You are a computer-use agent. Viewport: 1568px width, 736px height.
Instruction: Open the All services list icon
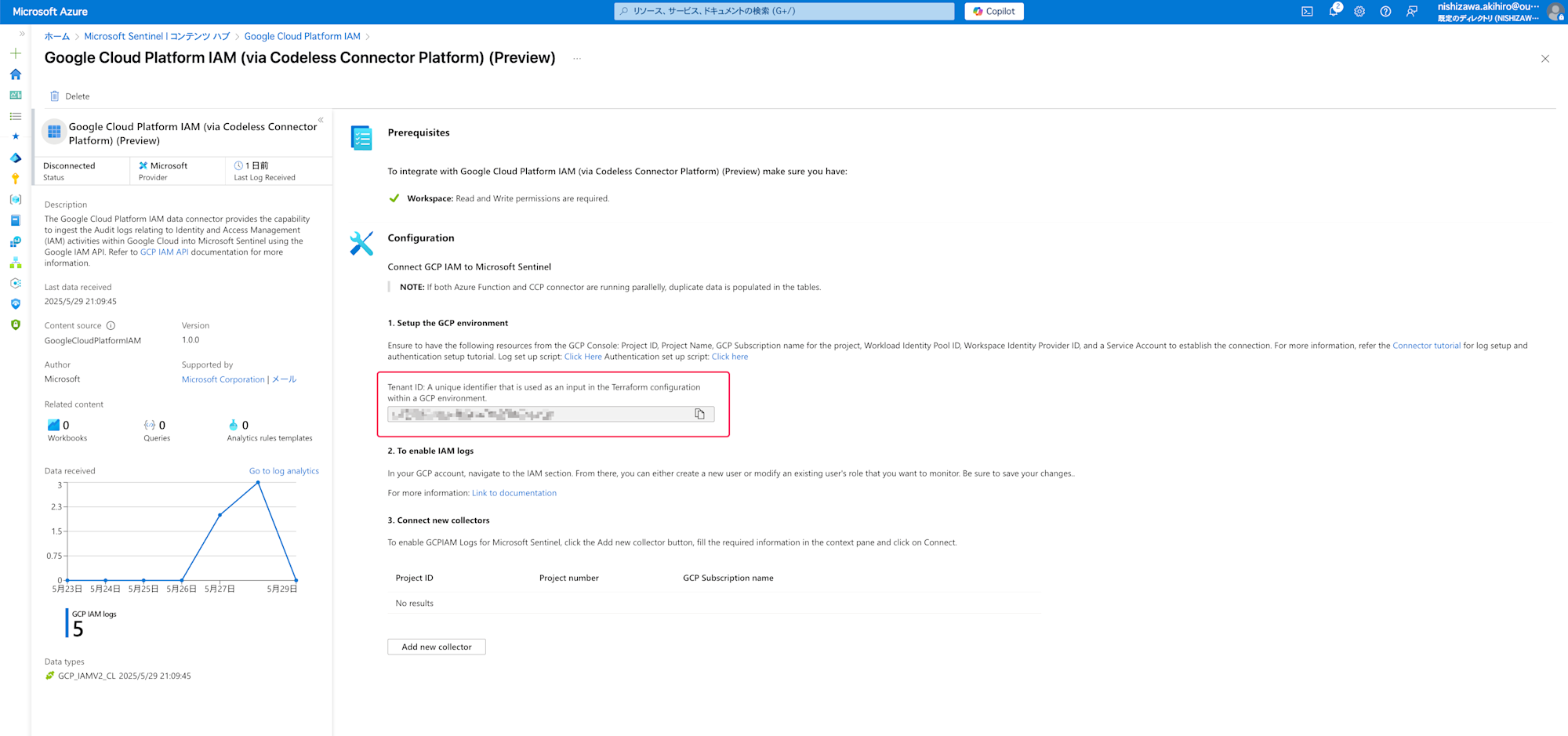click(15, 116)
